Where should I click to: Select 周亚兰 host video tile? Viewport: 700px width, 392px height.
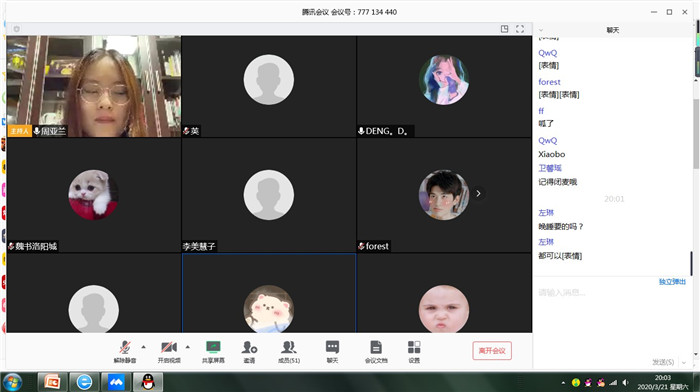click(x=94, y=87)
